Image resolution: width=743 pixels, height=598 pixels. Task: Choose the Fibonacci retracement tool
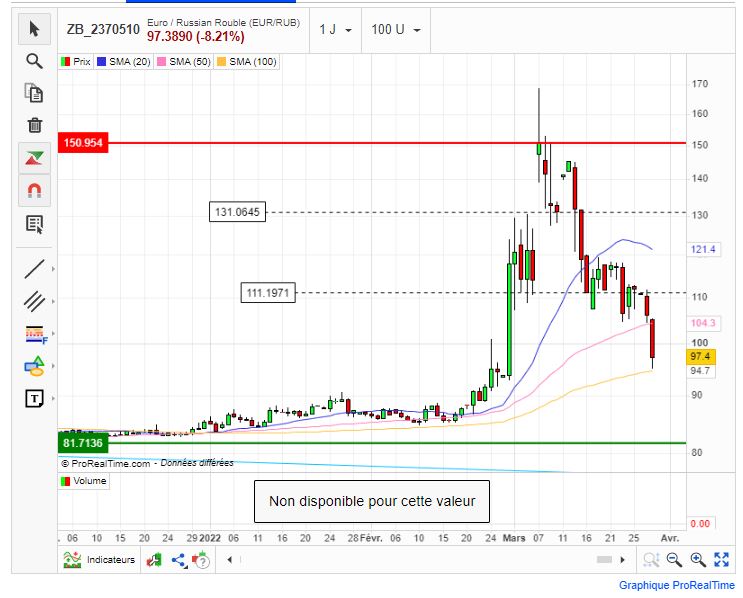35,334
